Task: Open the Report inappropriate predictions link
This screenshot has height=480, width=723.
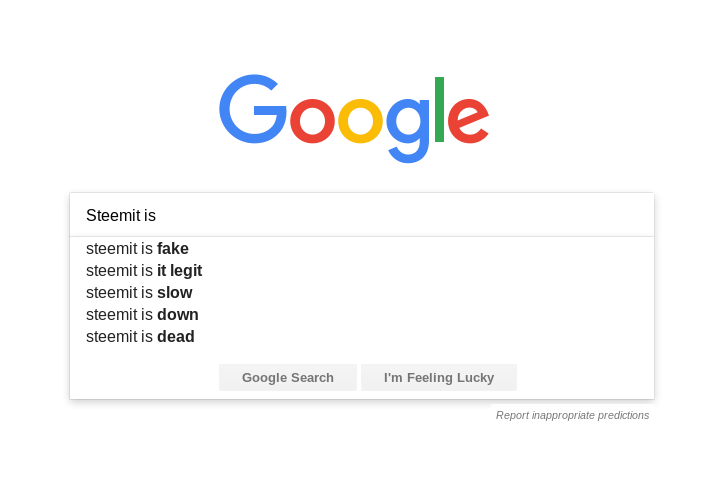Action: pyautogui.click(x=572, y=415)
